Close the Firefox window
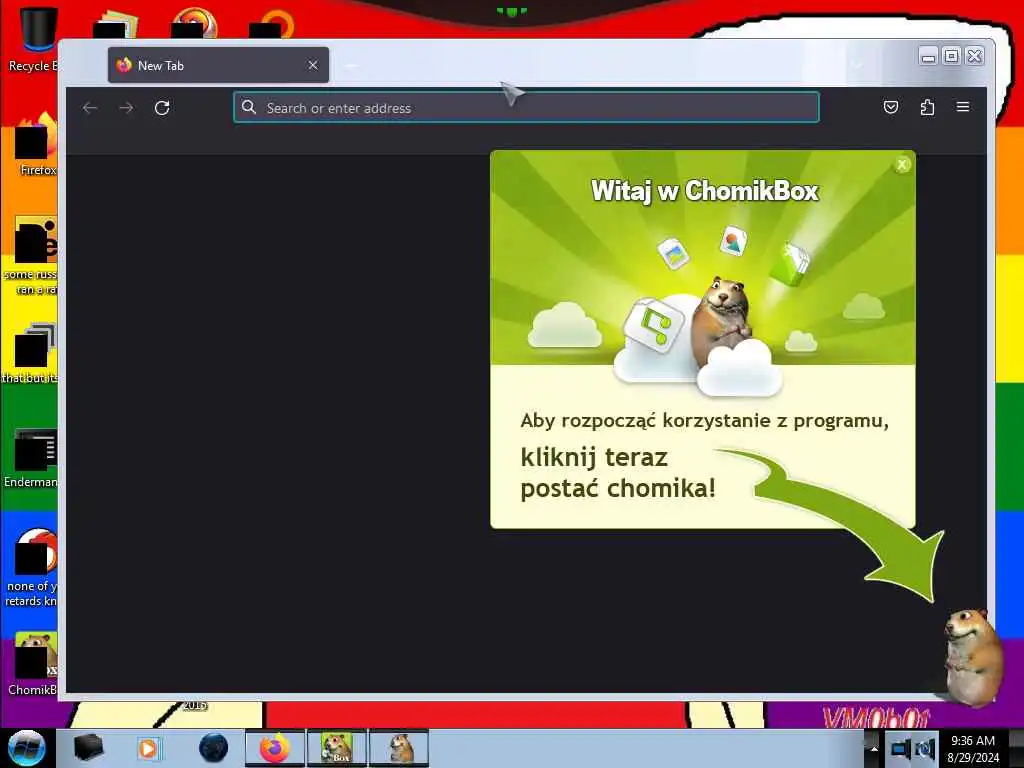Viewport: 1024px width, 768px height. pyautogui.click(x=974, y=57)
